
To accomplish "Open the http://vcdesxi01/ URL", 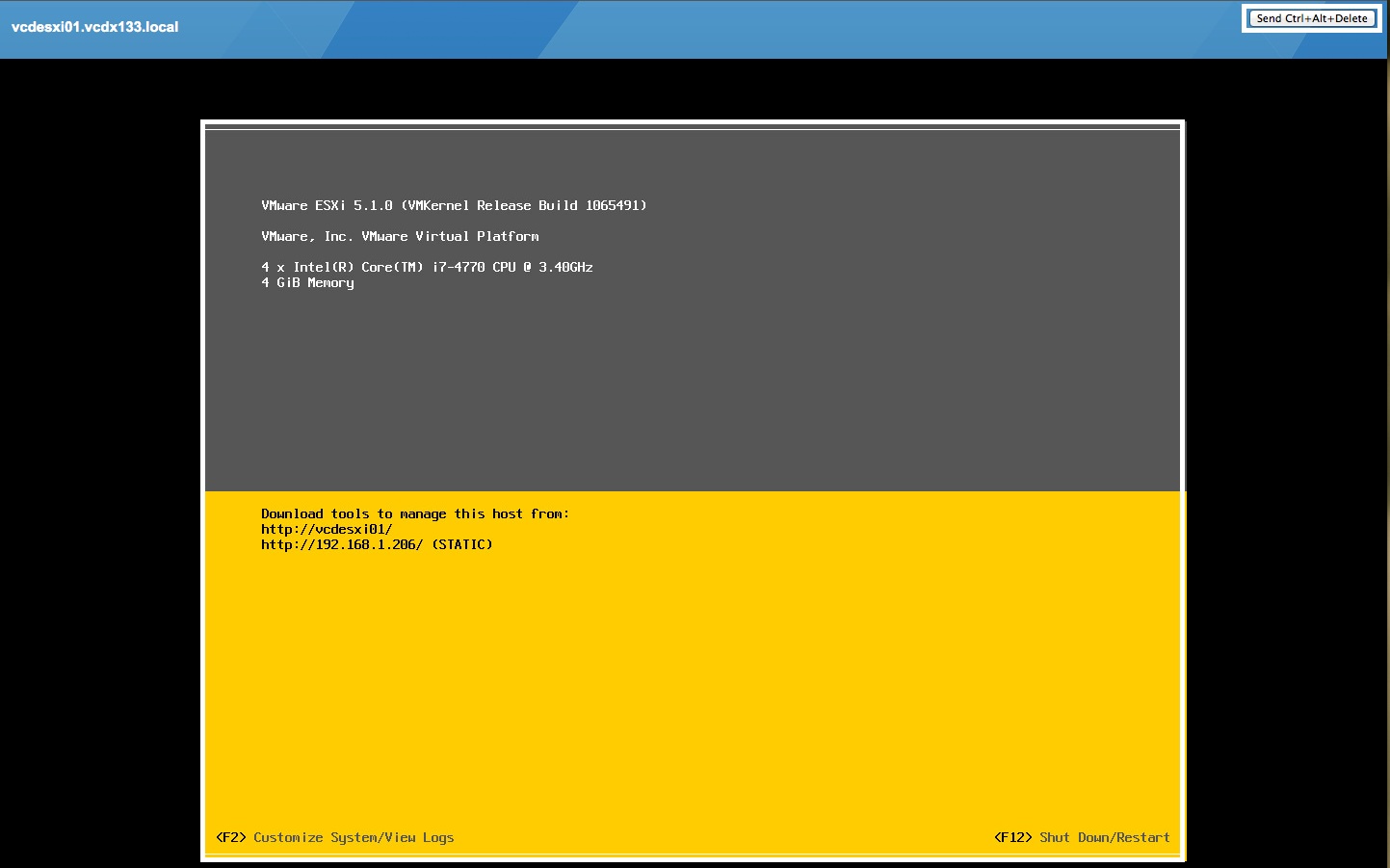I will [327, 529].
